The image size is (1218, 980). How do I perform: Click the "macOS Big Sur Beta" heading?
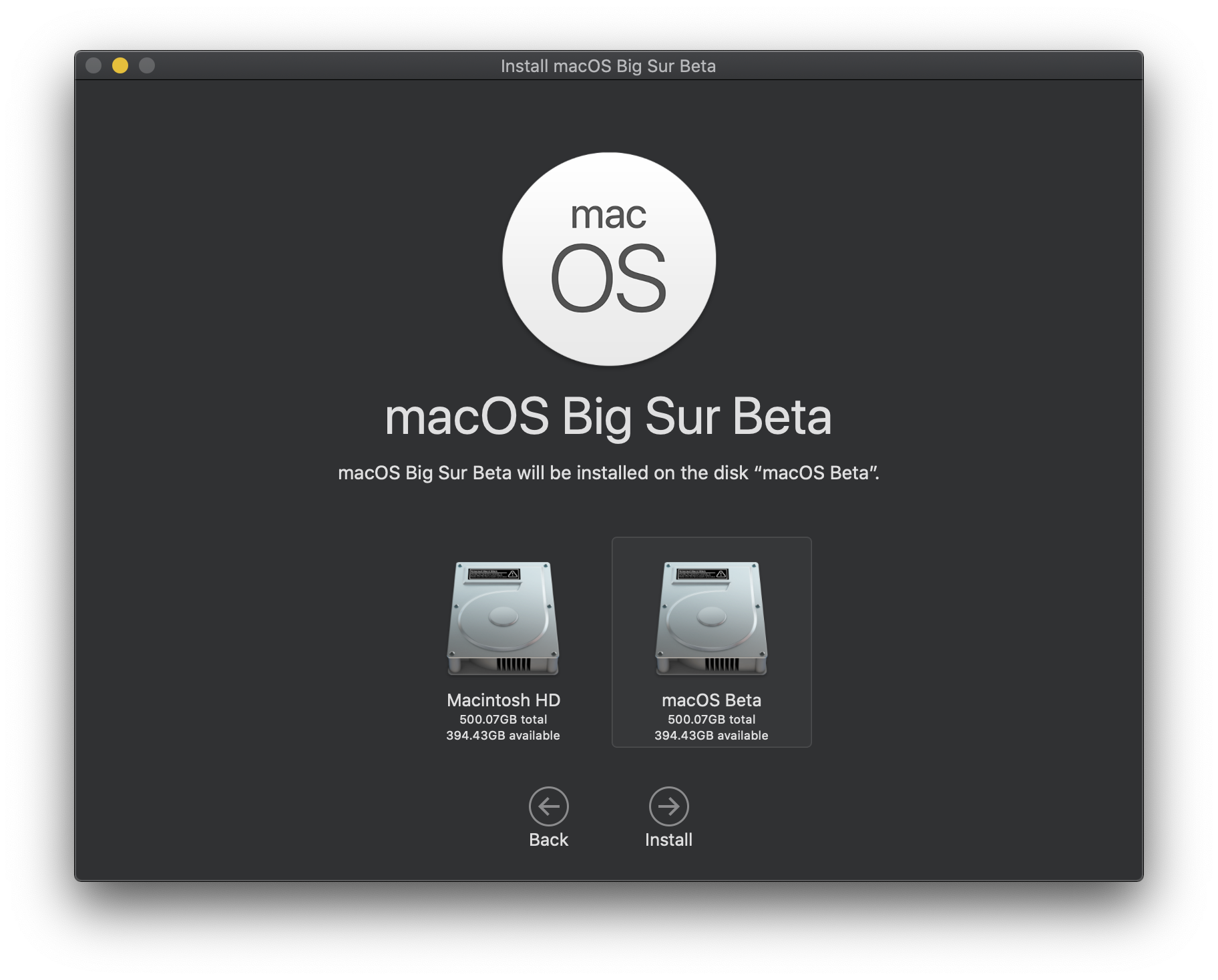click(608, 417)
